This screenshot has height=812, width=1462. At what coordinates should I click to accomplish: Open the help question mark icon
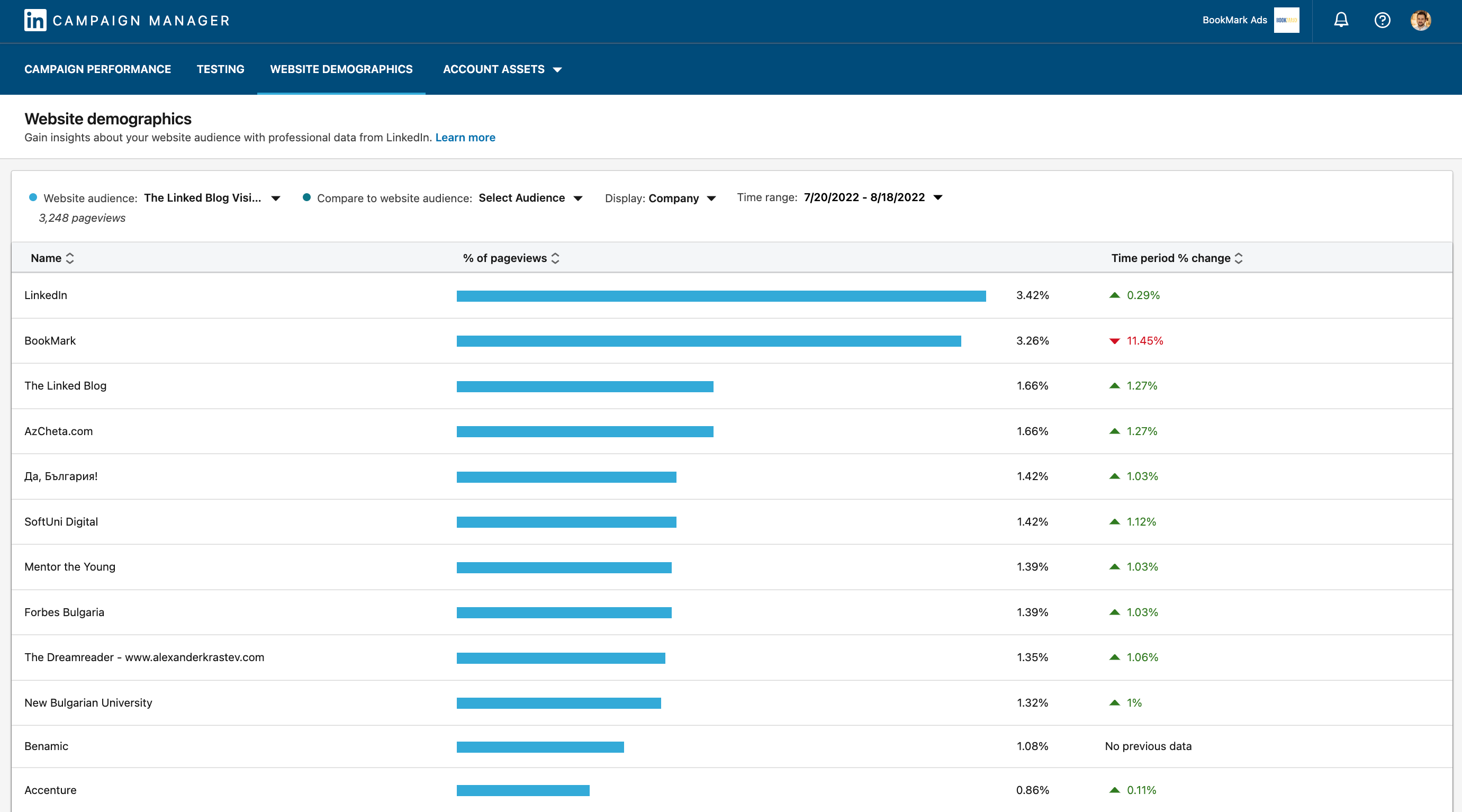pyautogui.click(x=1383, y=21)
